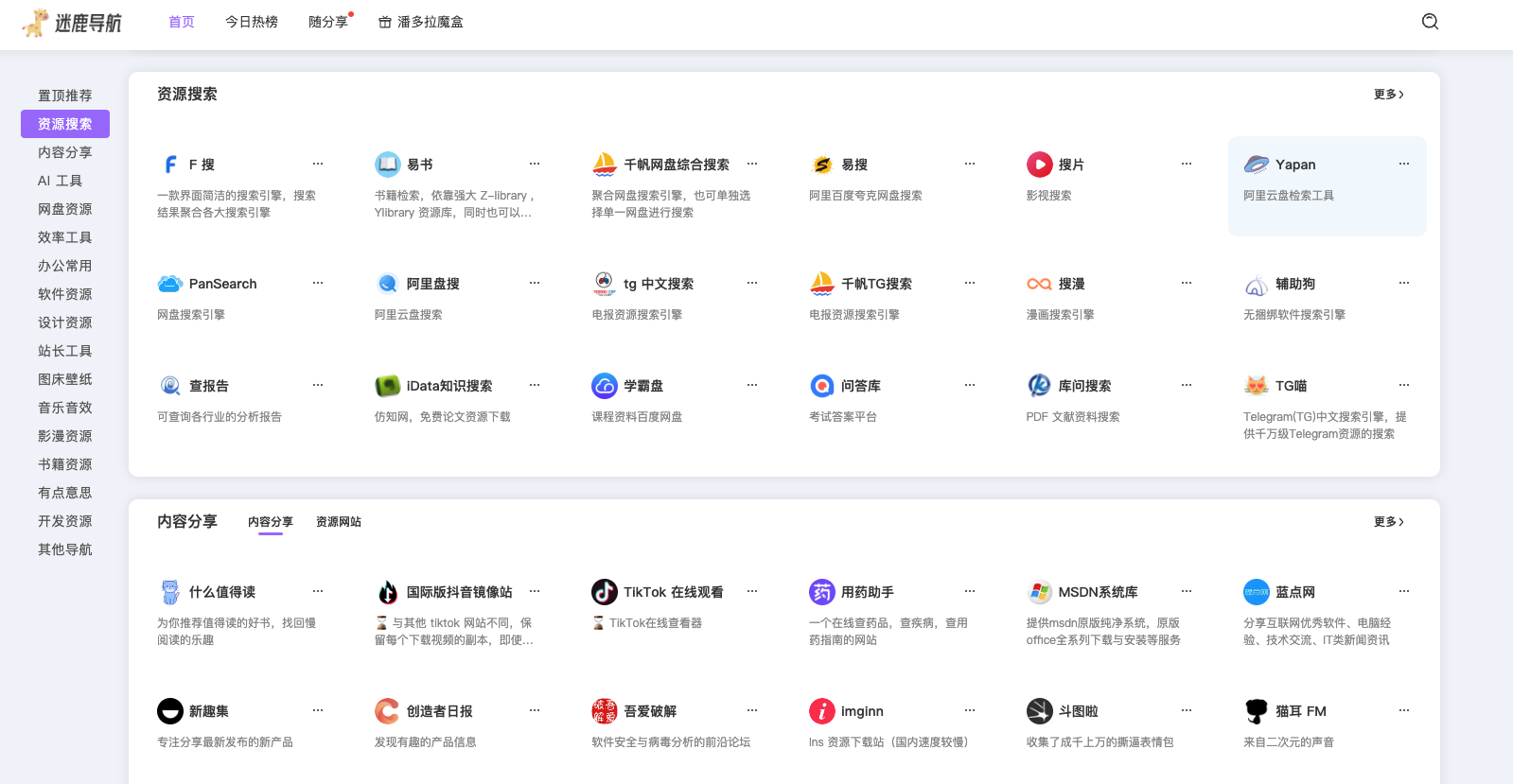
Task: Open the three-dot menu for 用药助手
Action: [970, 591]
